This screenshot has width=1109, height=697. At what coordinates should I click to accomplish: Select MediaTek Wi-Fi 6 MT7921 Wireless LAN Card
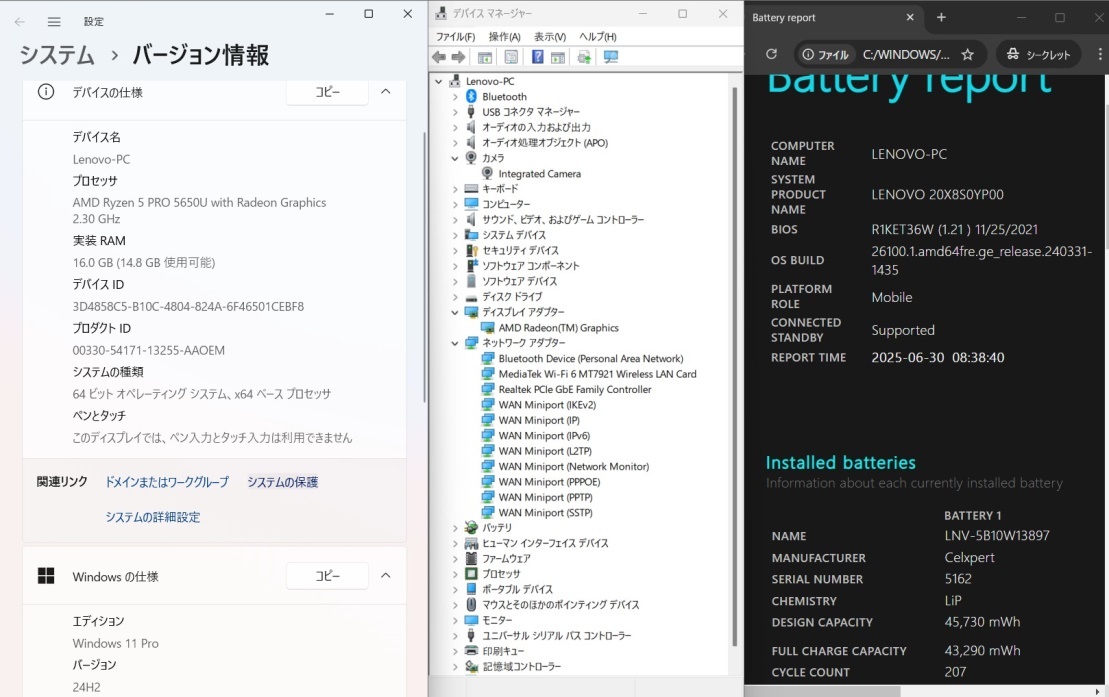(x=597, y=374)
